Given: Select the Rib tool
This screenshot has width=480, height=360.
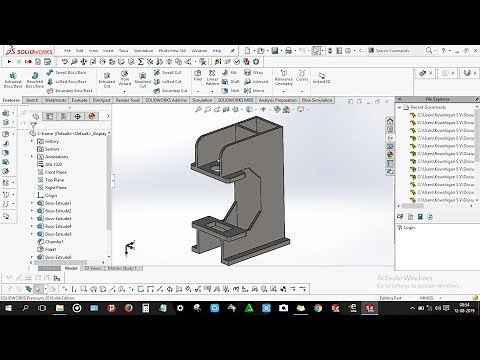Looking at the screenshot, I should pyautogui.click(x=229, y=72).
